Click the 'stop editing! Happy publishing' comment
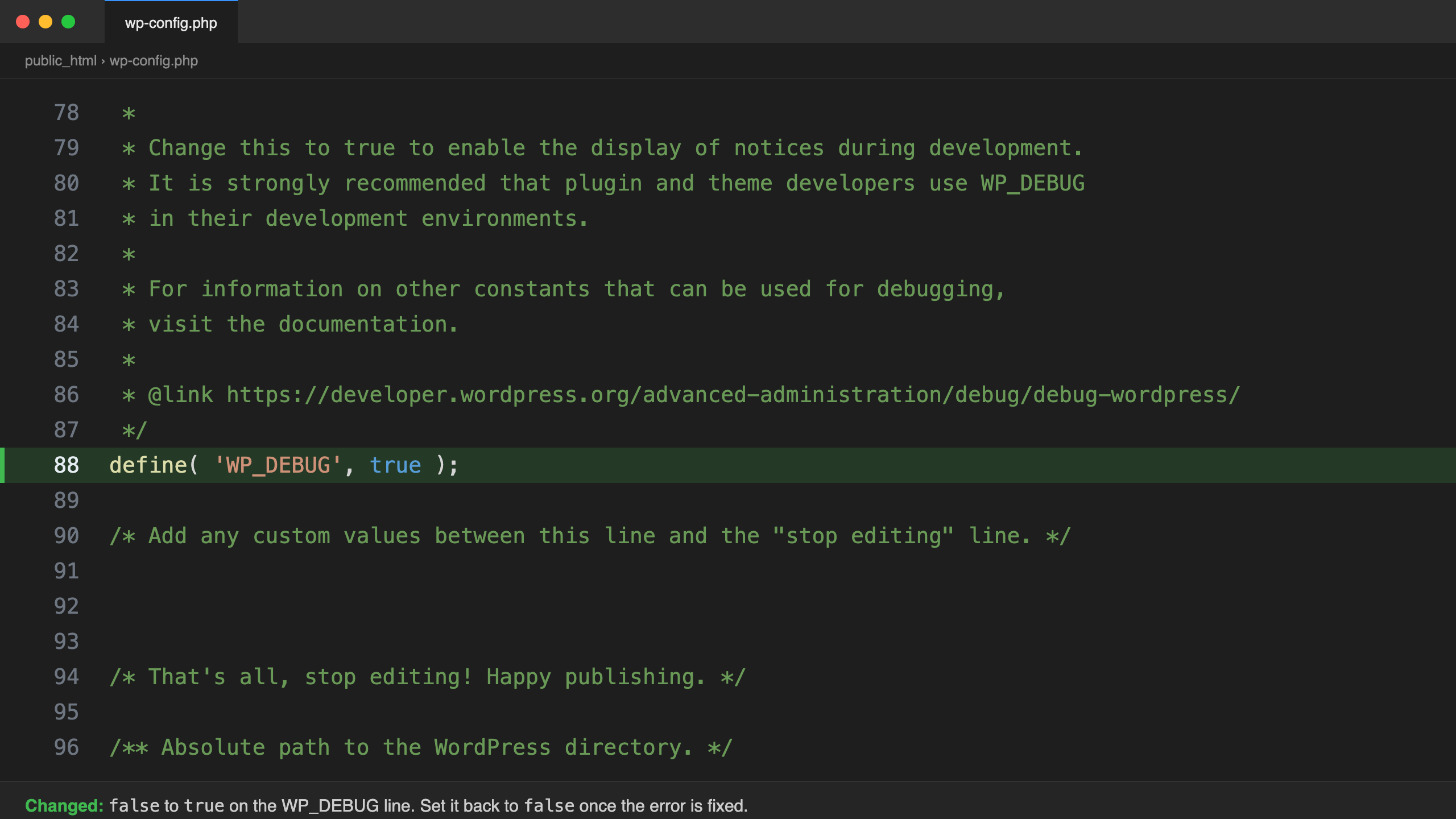 point(427,677)
